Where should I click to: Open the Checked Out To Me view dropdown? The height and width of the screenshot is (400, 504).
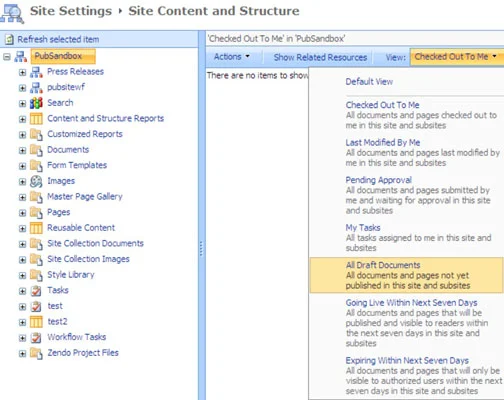[x=456, y=57]
